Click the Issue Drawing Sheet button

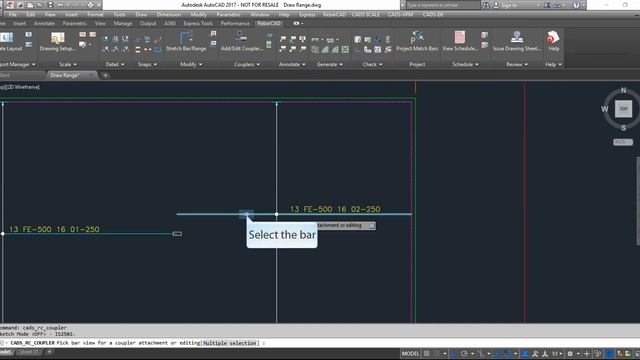point(517,42)
